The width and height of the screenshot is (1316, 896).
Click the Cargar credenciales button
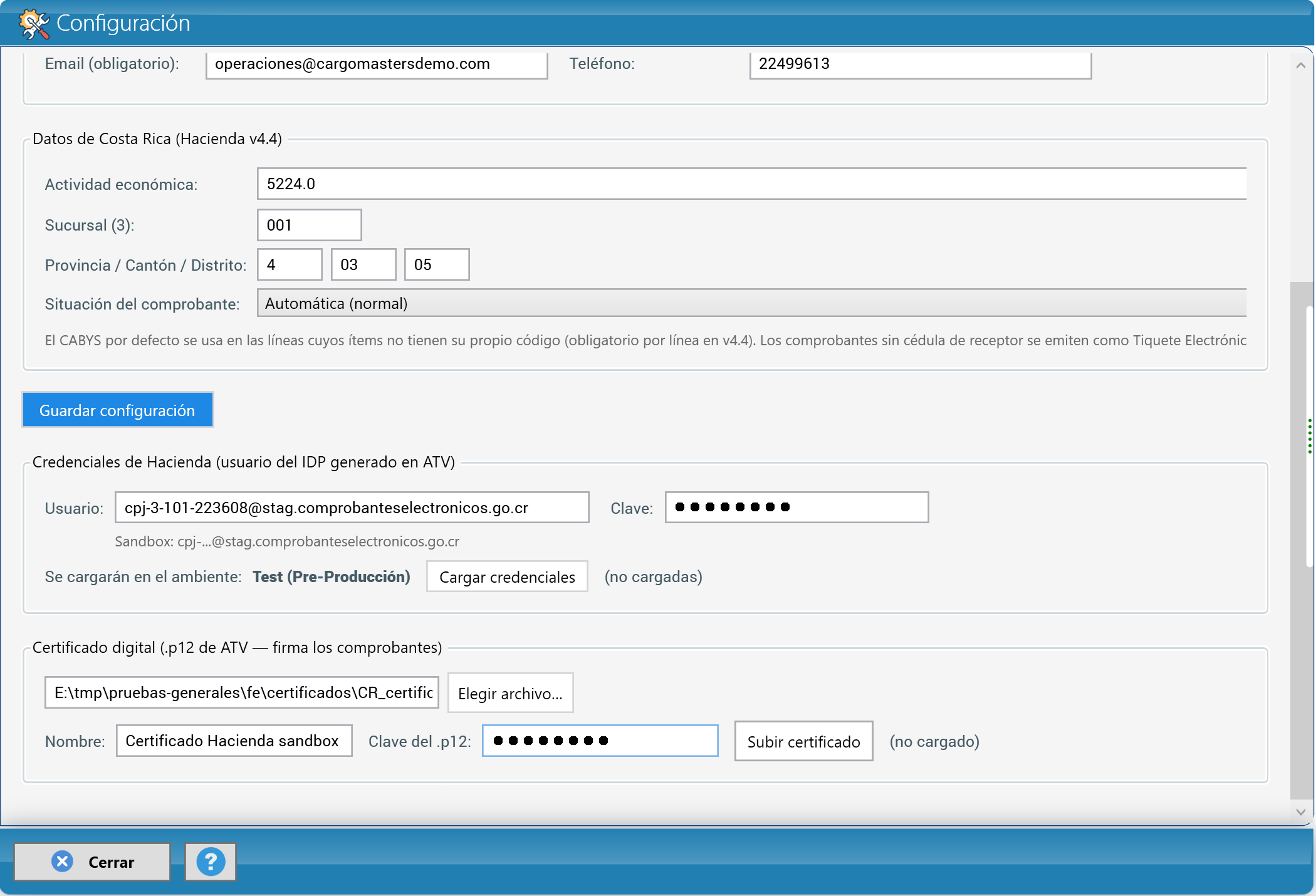click(x=507, y=576)
